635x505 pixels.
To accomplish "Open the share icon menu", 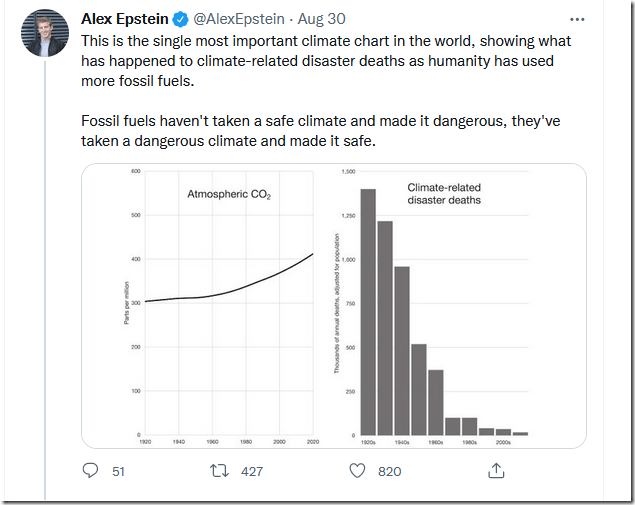I will (495, 470).
